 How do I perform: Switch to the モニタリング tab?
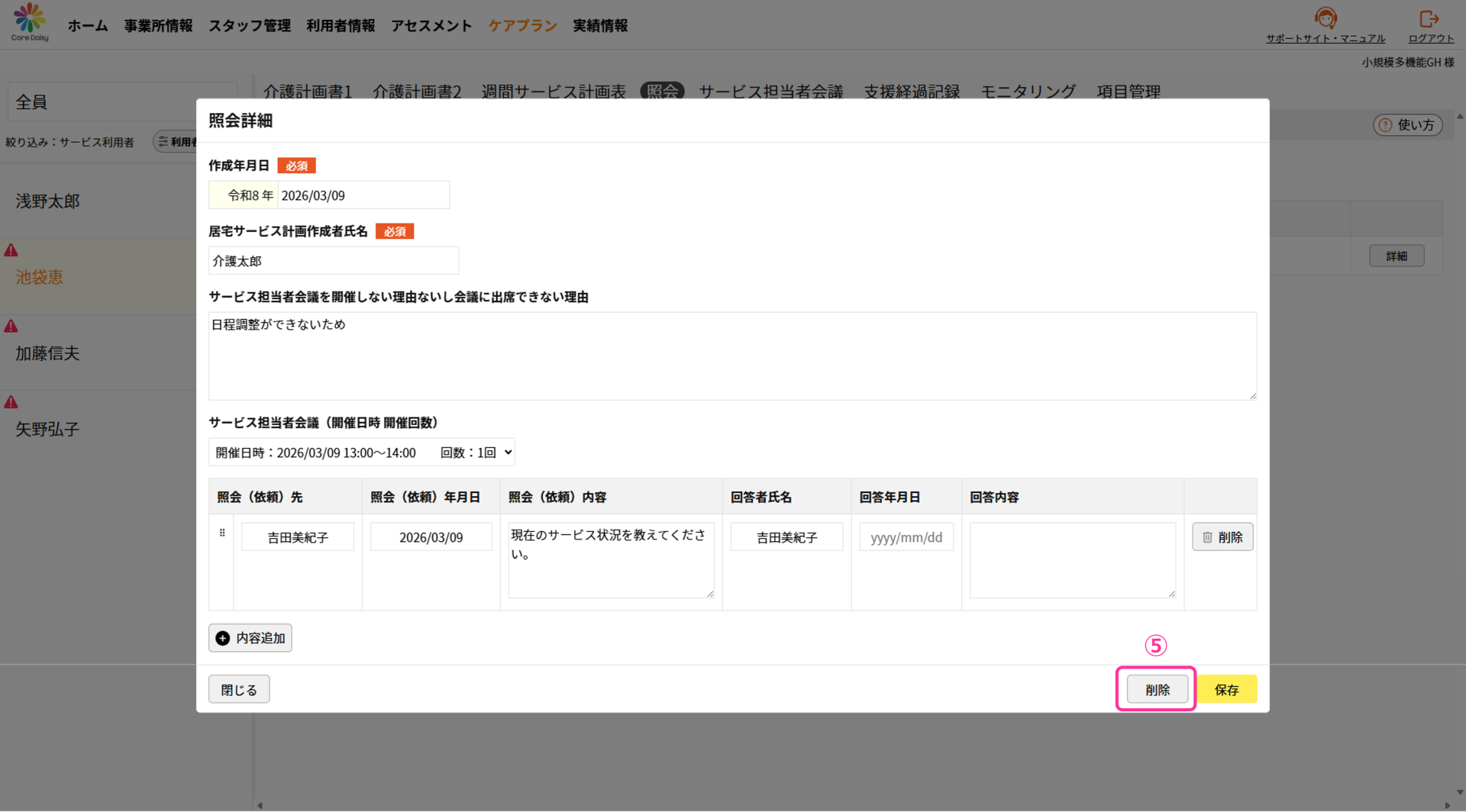coord(1028,92)
